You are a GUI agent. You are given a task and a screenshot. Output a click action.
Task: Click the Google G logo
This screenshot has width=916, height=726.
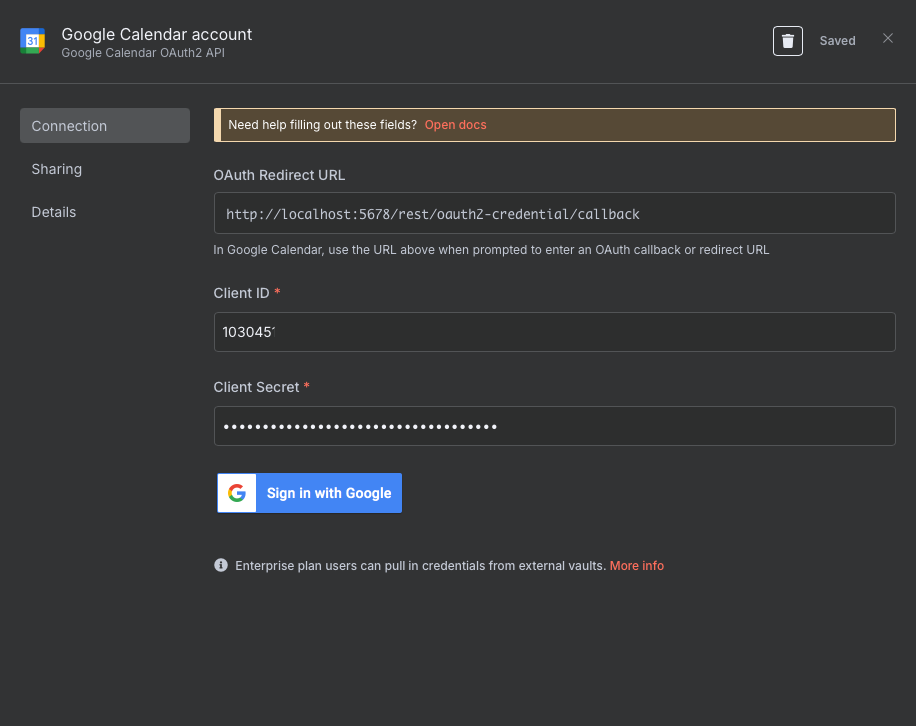[x=237, y=493]
